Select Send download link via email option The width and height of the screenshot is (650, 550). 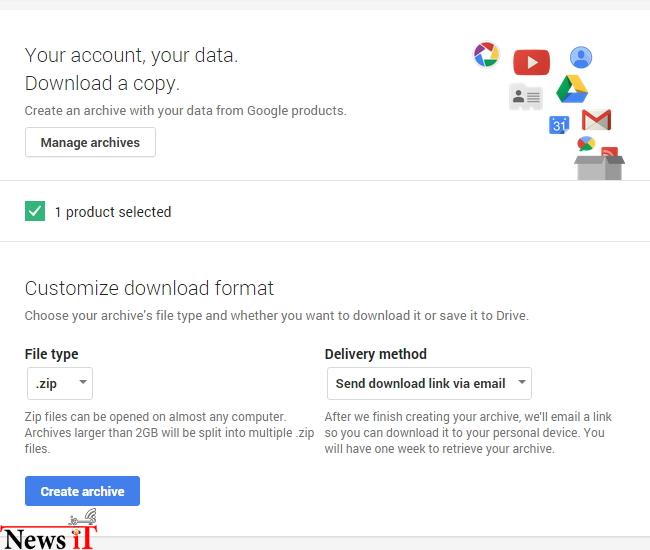coord(429,383)
